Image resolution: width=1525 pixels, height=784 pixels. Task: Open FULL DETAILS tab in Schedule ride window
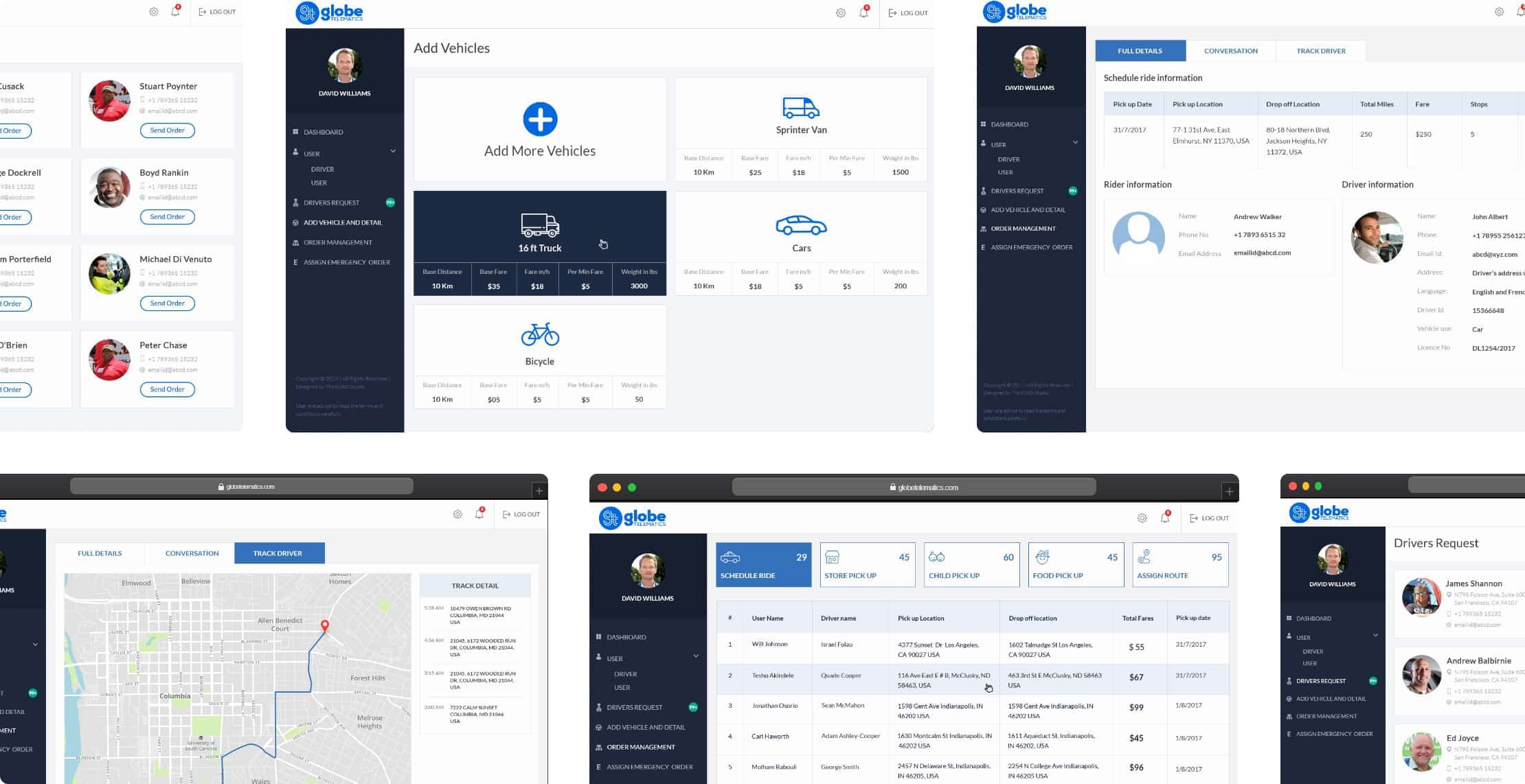click(1140, 51)
